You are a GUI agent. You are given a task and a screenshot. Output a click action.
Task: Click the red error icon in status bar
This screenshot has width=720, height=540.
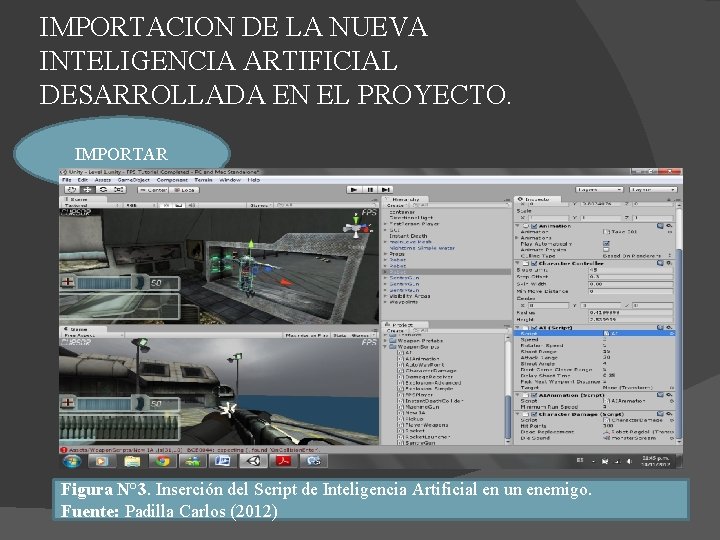64,450
